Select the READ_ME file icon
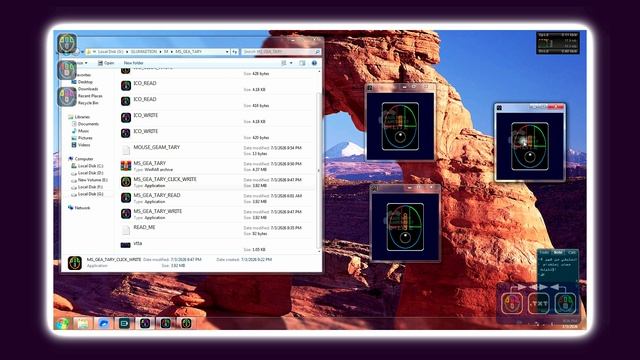The width and height of the screenshot is (640, 360). click(126, 230)
